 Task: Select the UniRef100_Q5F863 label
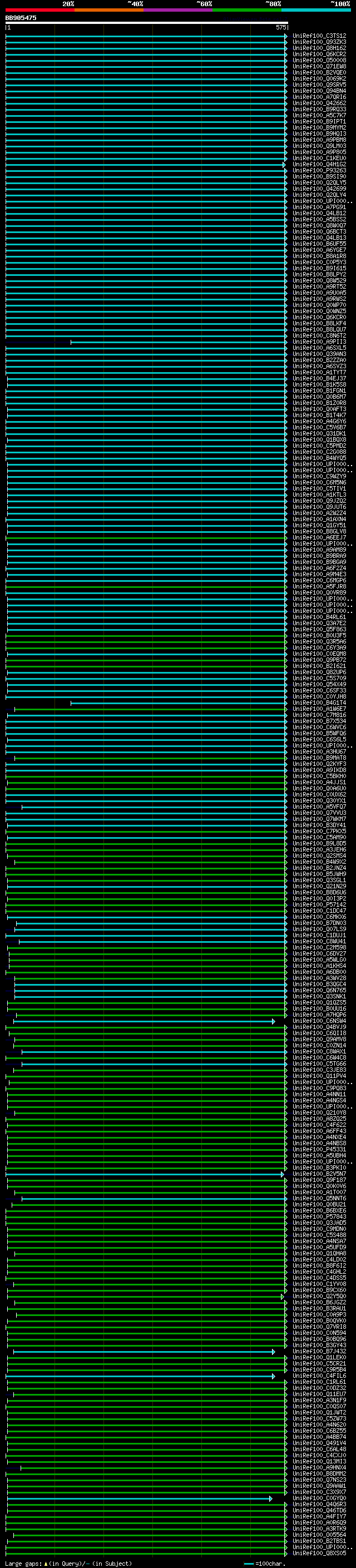coord(319,630)
